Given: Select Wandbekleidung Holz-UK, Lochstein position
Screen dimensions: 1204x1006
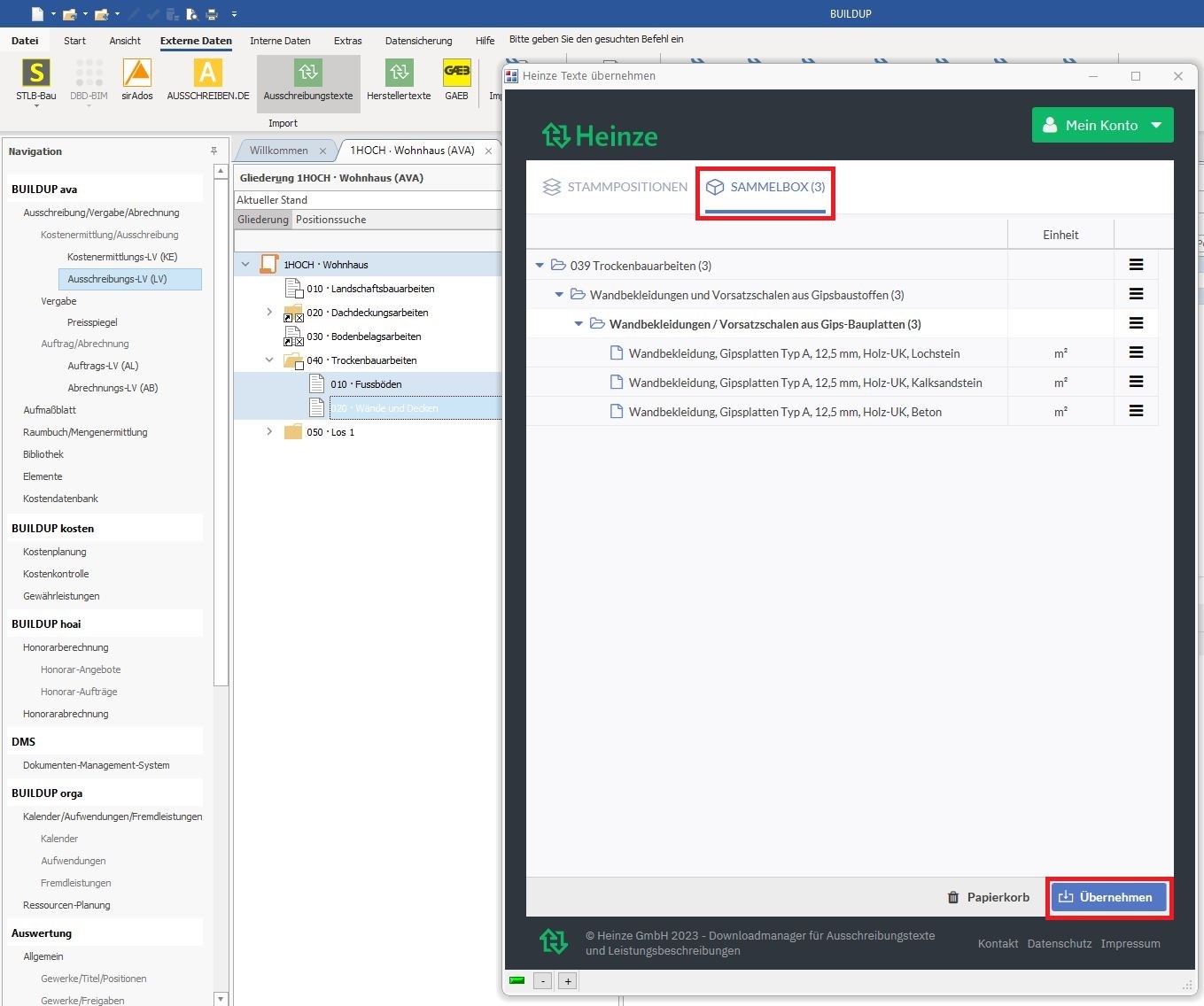Looking at the screenshot, I should [x=794, y=353].
